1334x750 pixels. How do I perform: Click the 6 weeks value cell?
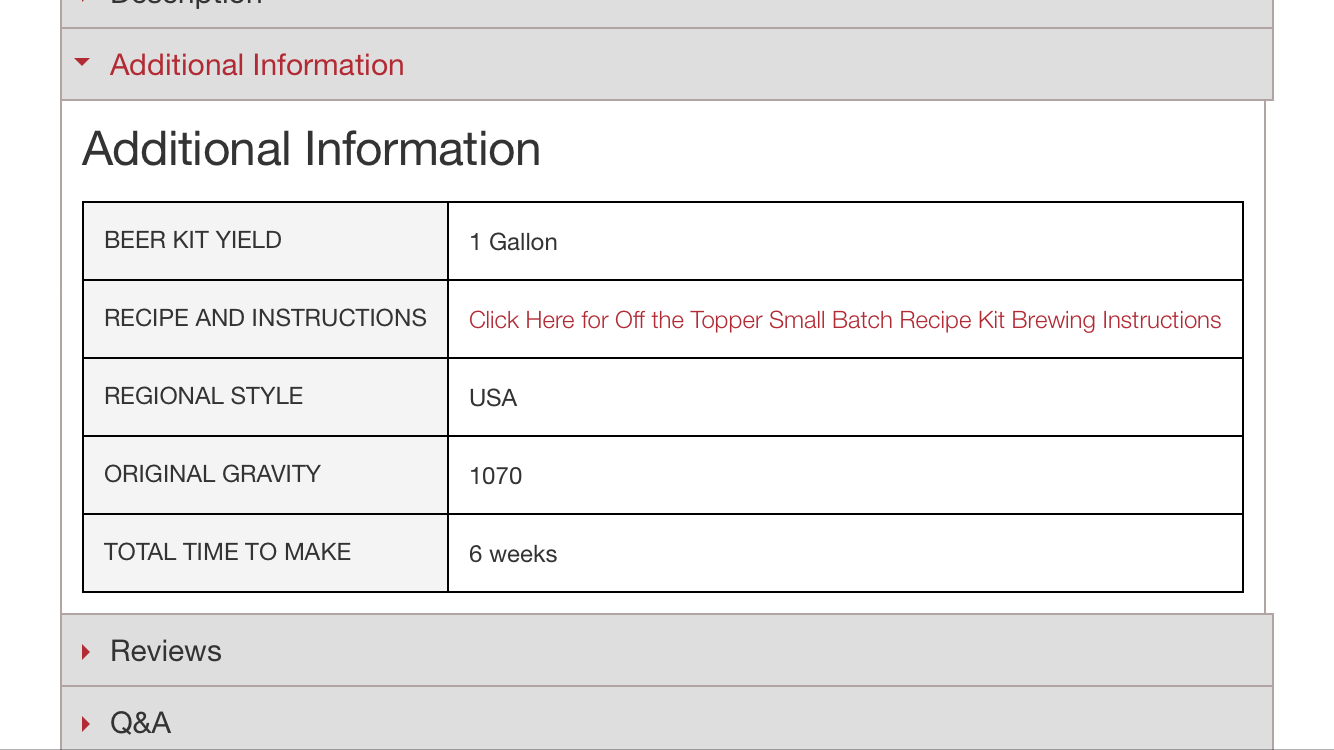click(845, 553)
